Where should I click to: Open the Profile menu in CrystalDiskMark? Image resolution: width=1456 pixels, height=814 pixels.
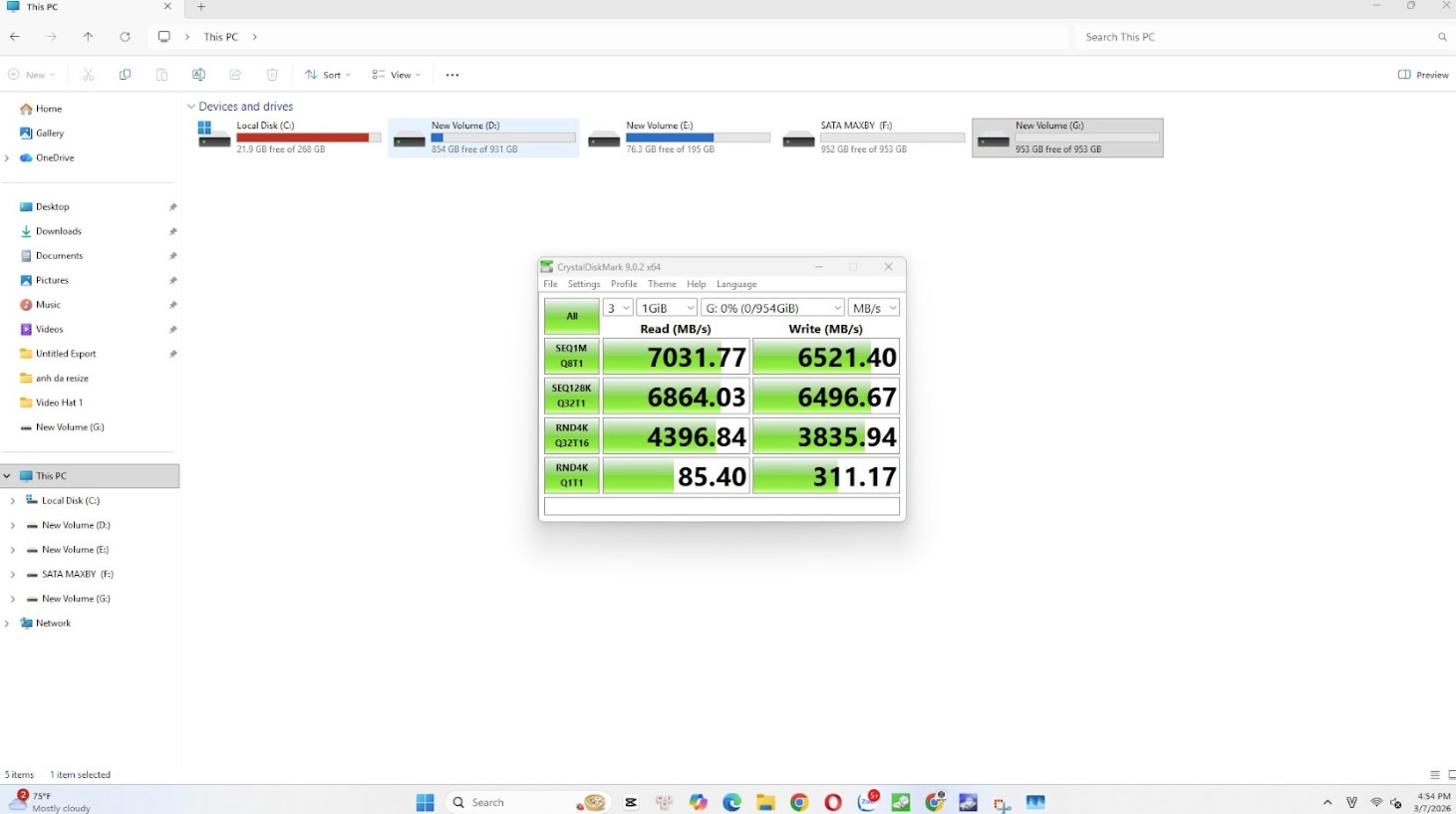click(x=624, y=284)
